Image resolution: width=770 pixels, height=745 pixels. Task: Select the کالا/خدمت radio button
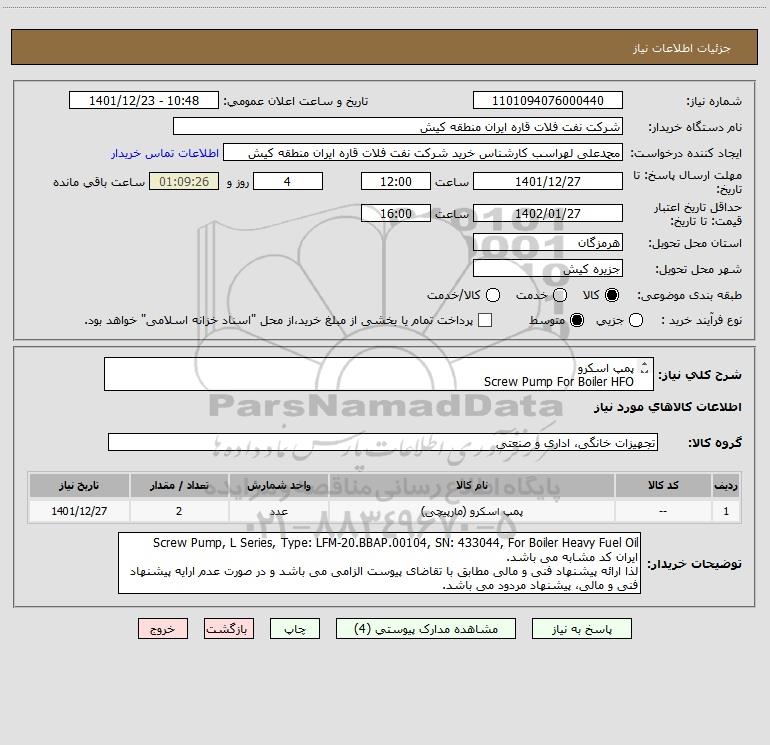pos(493,295)
